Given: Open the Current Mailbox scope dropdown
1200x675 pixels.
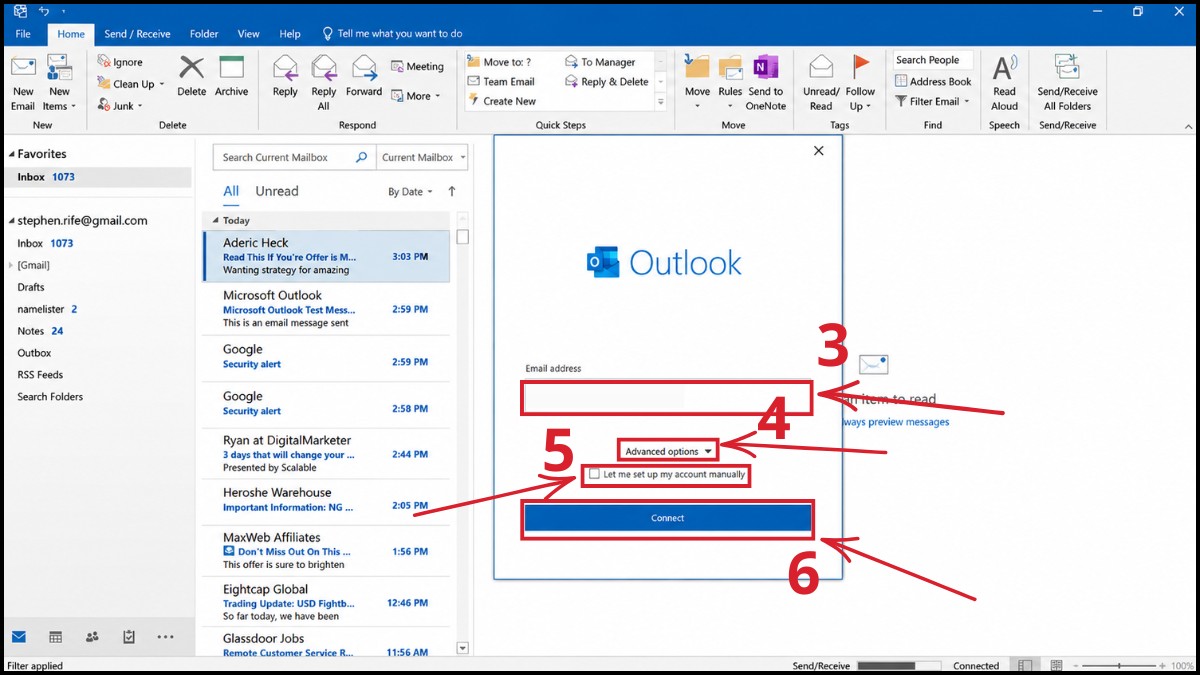Looking at the screenshot, I should tap(422, 158).
